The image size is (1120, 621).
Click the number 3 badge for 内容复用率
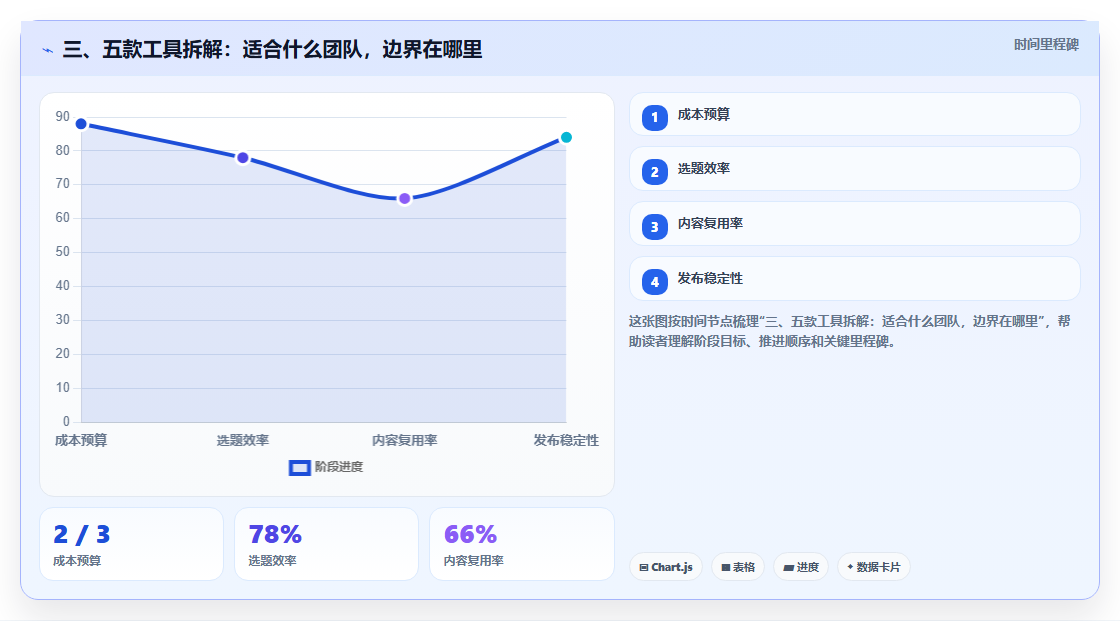point(654,227)
